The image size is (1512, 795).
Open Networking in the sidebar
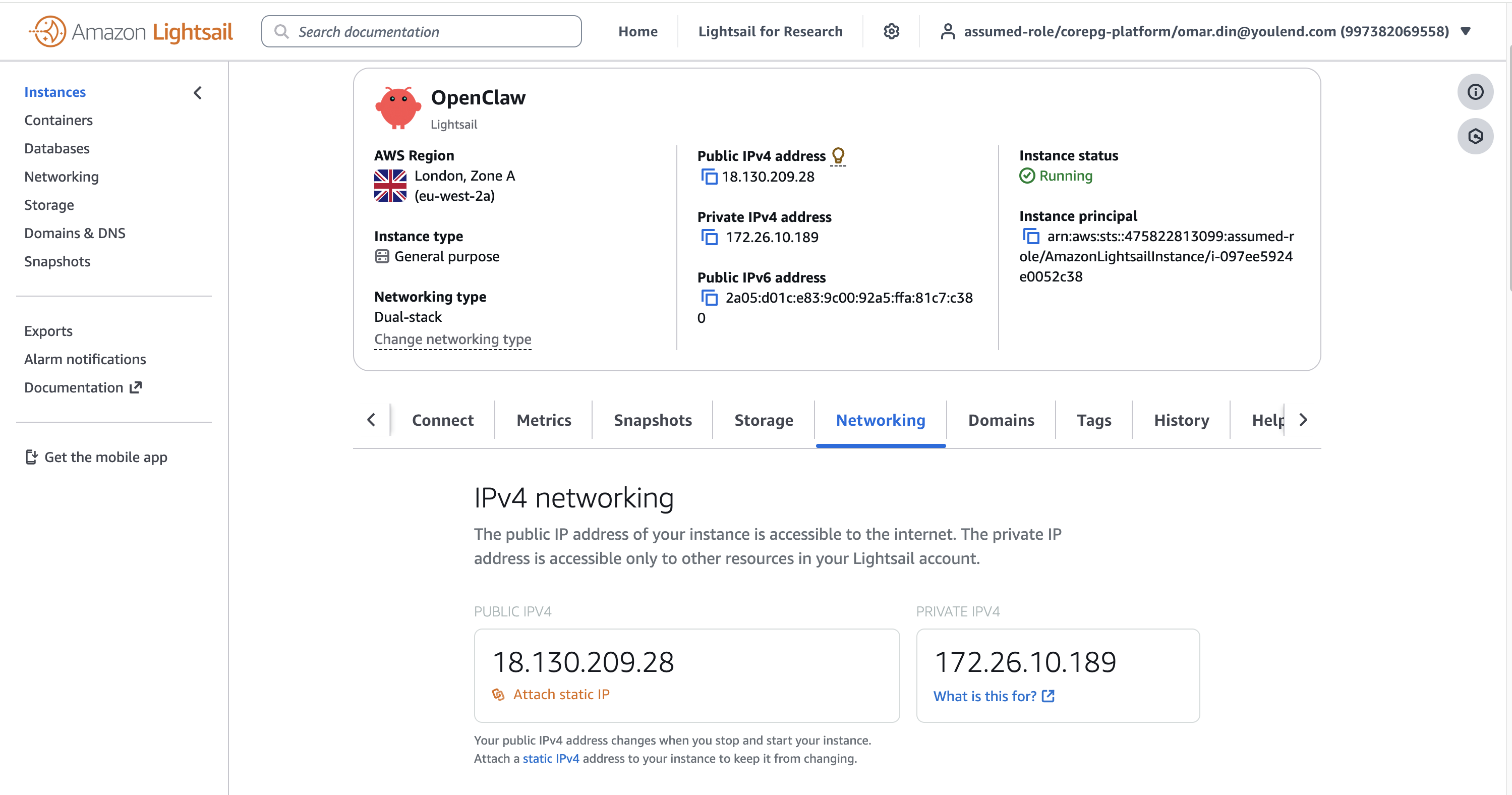pyautogui.click(x=61, y=177)
